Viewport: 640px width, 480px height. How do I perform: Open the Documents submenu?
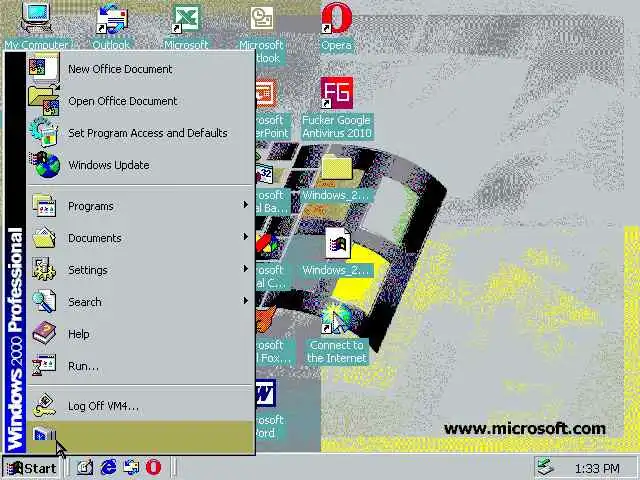[x=141, y=238]
